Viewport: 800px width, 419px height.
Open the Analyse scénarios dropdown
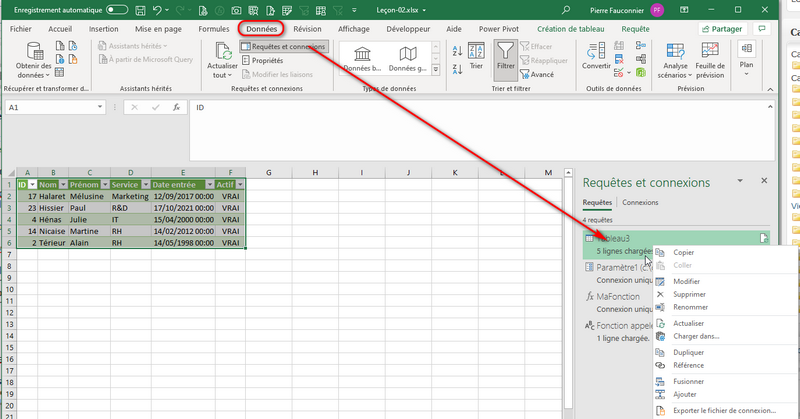click(x=674, y=61)
